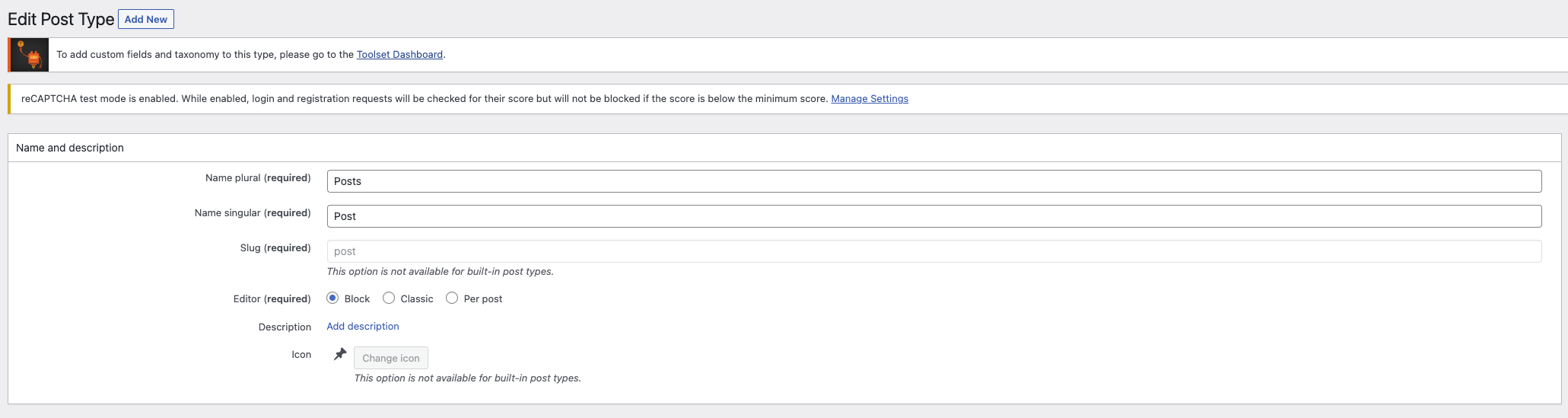Click the Icon row label
Viewport: 1568px width, 418px height.
pyautogui.click(x=301, y=355)
